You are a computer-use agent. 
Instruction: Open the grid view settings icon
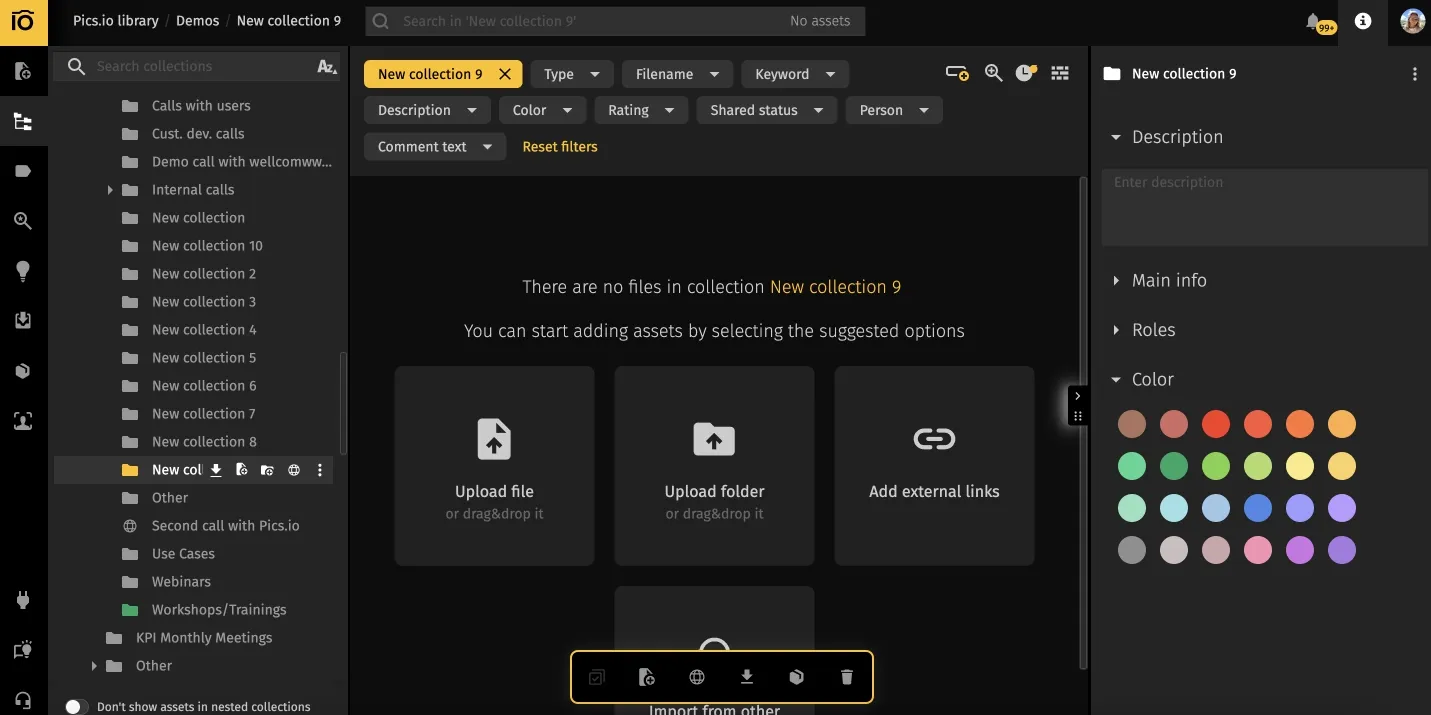click(1060, 73)
